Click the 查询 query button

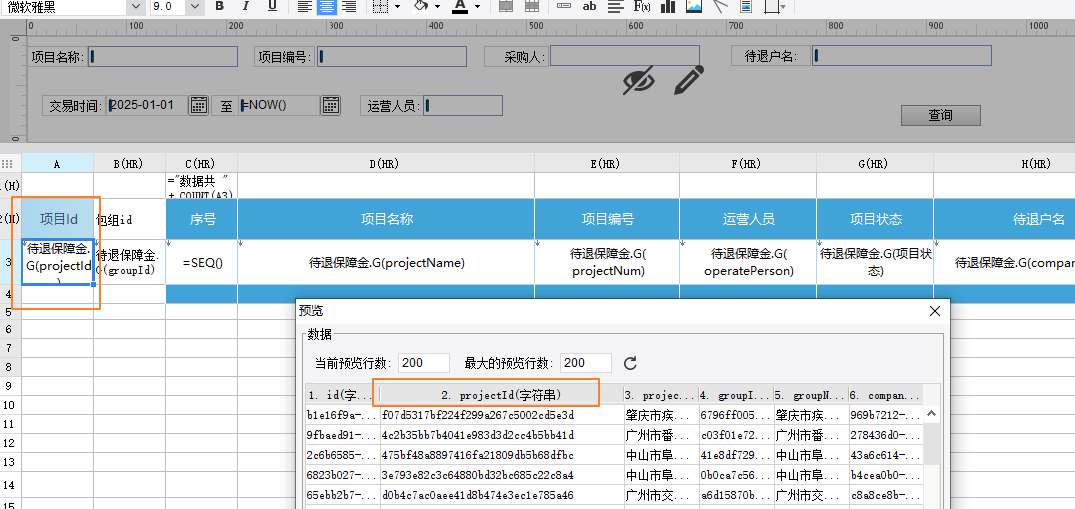click(941, 115)
